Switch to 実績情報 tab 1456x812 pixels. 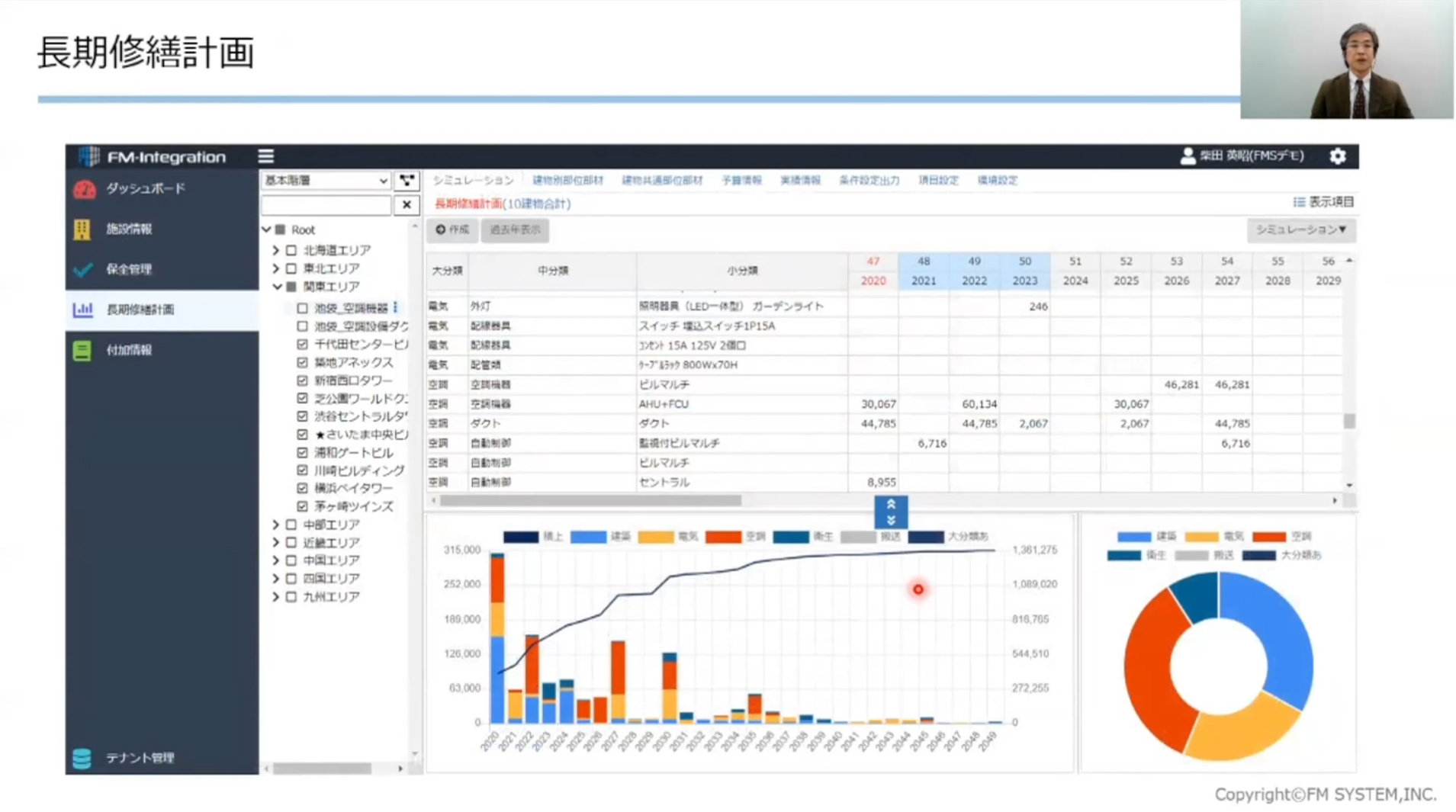[x=800, y=181]
